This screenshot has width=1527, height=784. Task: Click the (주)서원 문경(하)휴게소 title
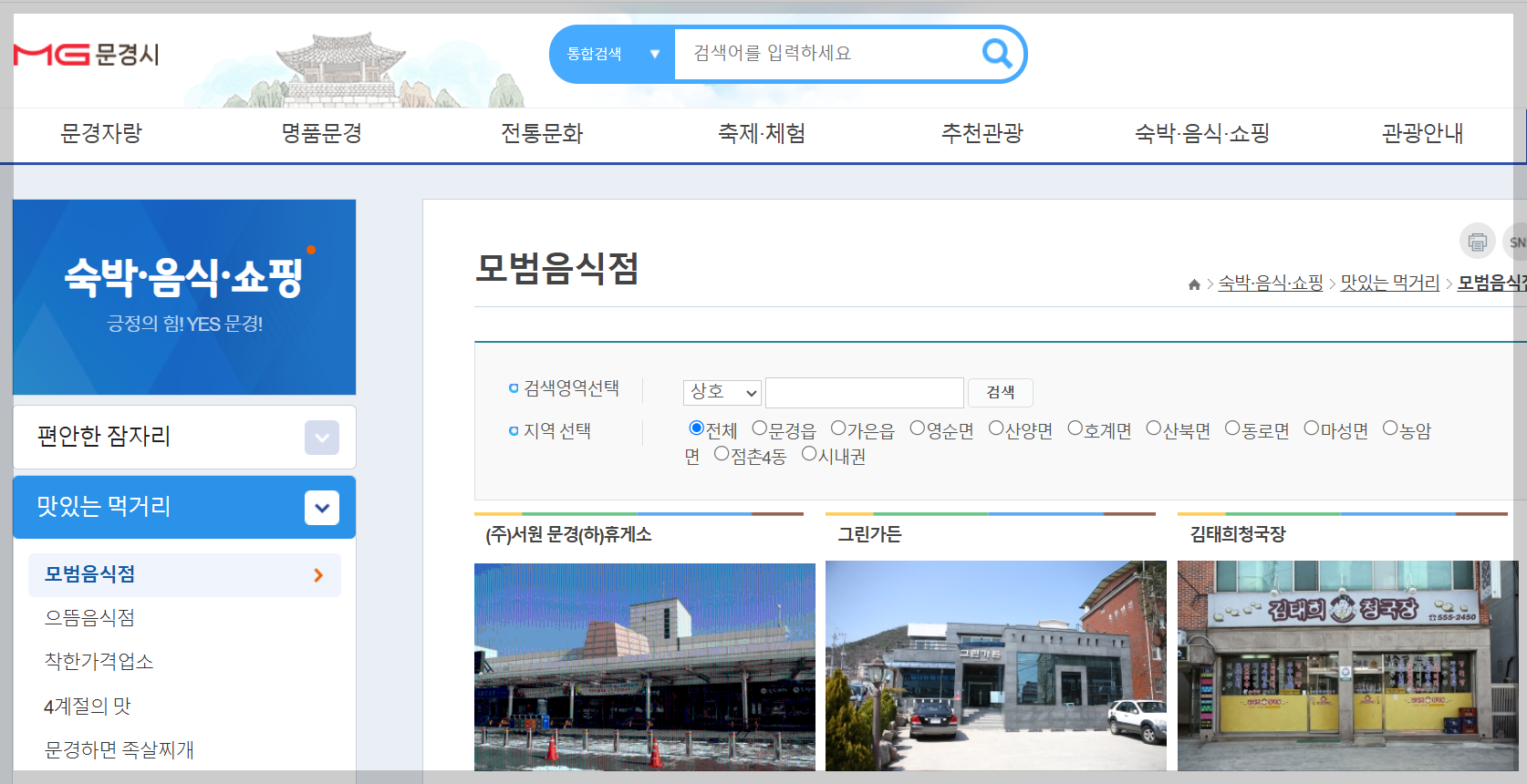[568, 535]
